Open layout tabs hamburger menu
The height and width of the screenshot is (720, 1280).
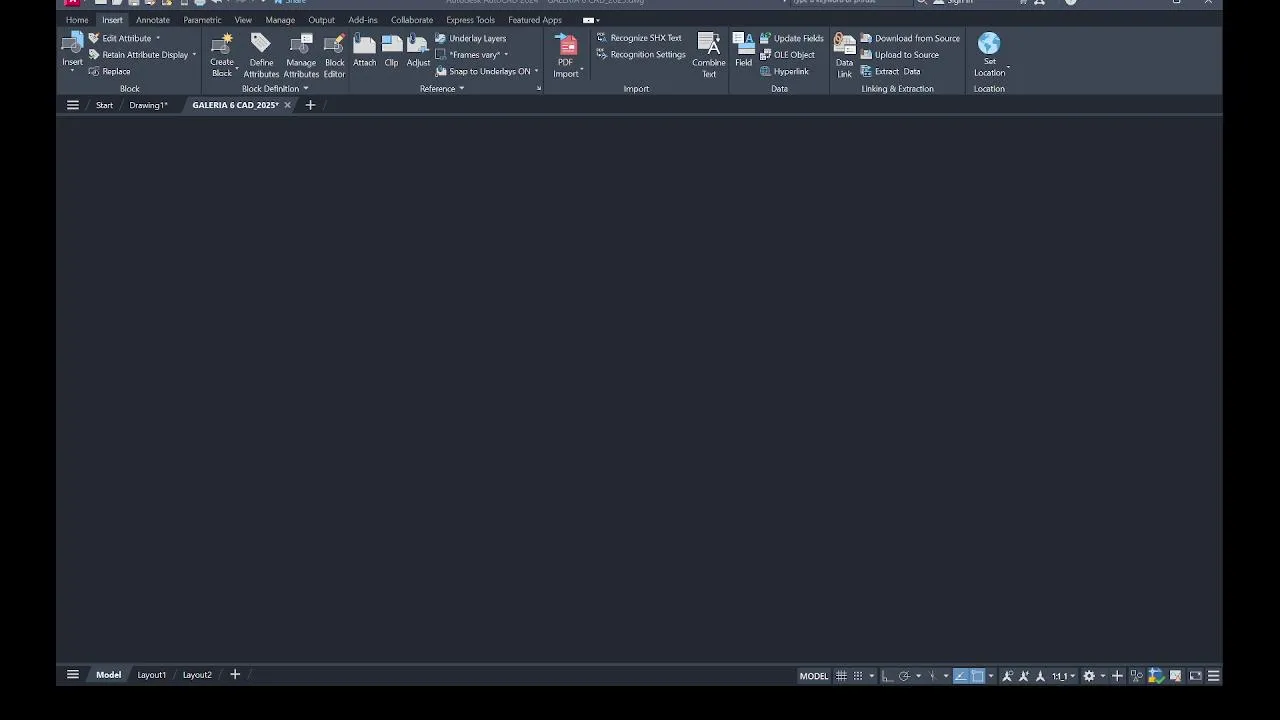[72, 675]
